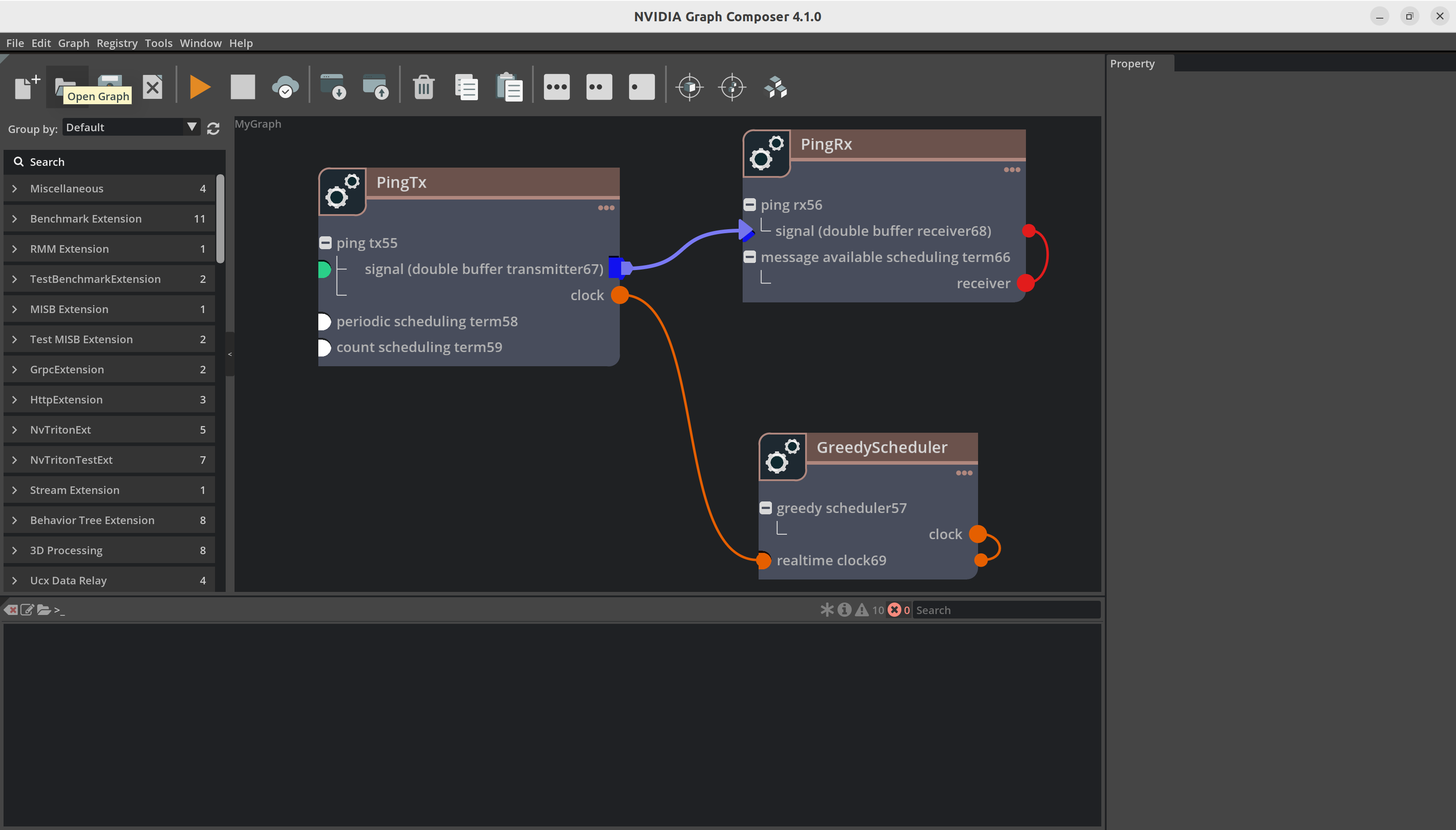The height and width of the screenshot is (830, 1456).
Task: Click the crosshair single-cube focus icon
Action: click(x=689, y=87)
